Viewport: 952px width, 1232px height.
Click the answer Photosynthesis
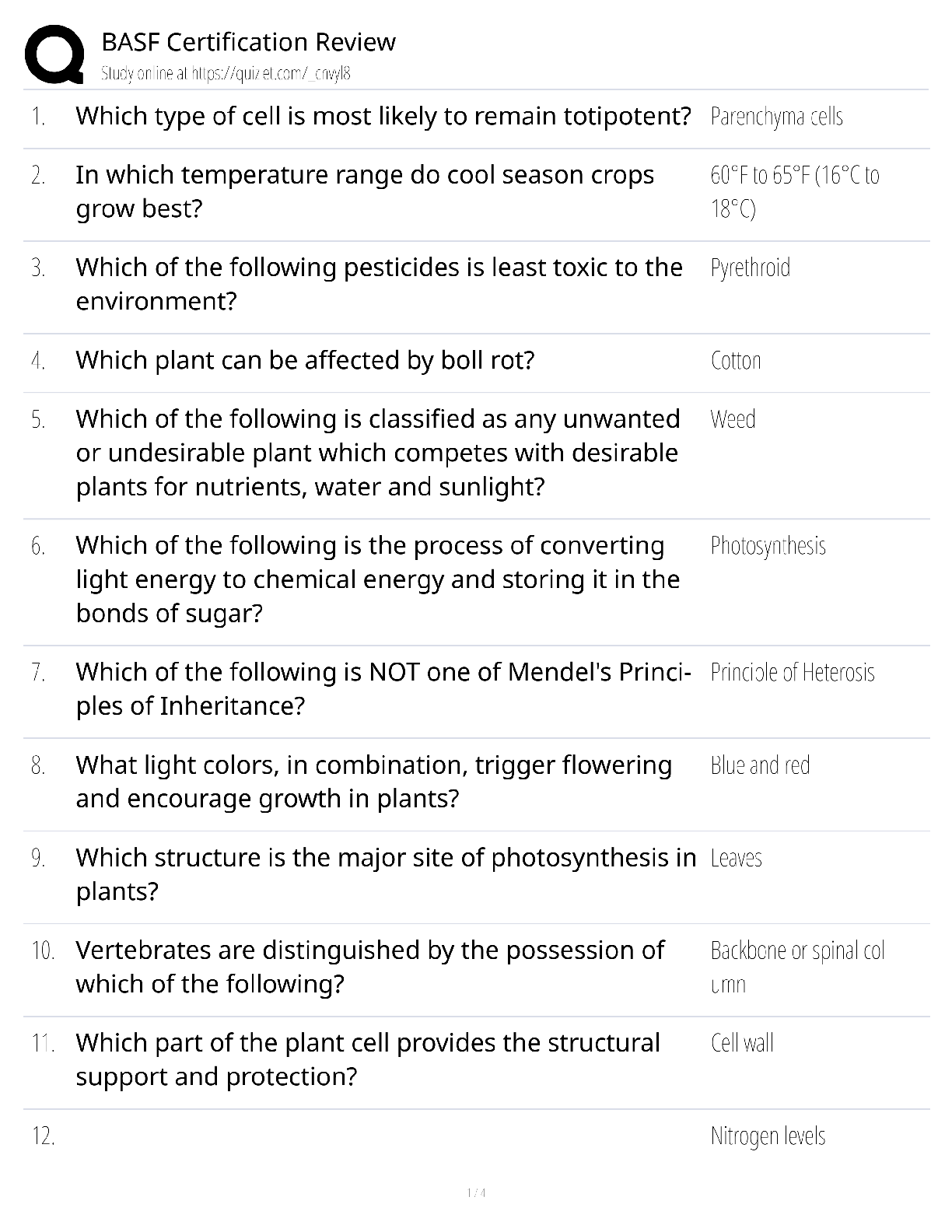pos(768,546)
